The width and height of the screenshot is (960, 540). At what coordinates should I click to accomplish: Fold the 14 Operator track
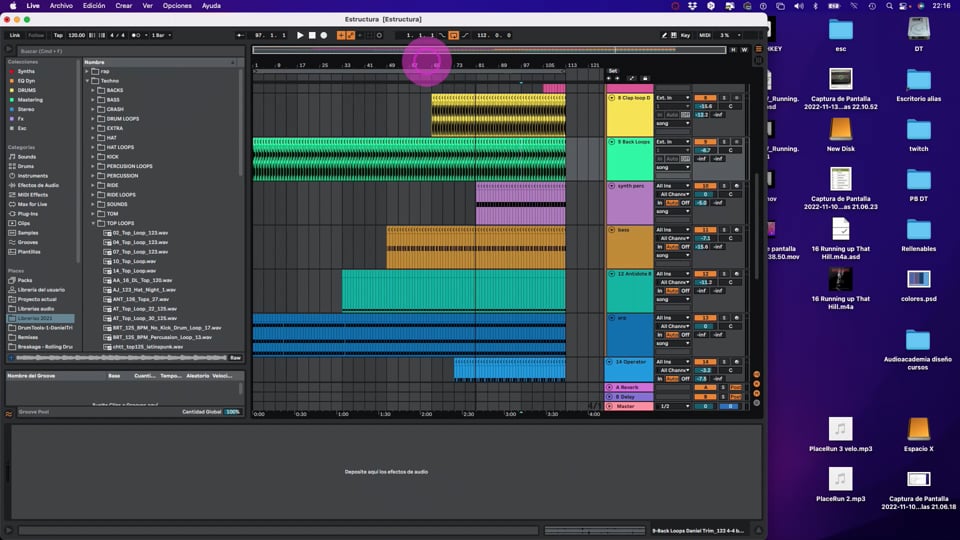point(610,362)
